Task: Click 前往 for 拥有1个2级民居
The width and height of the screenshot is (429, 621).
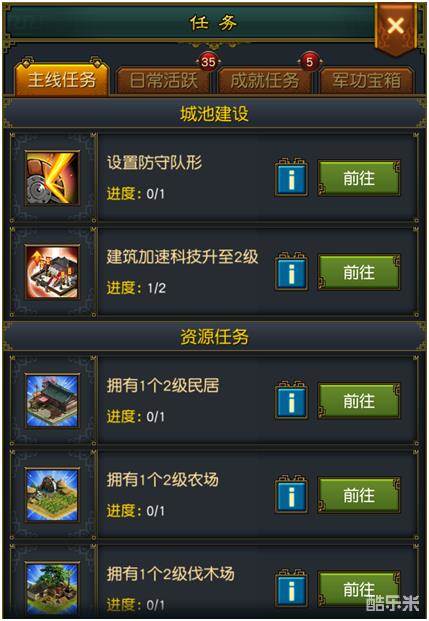Action: click(x=359, y=401)
